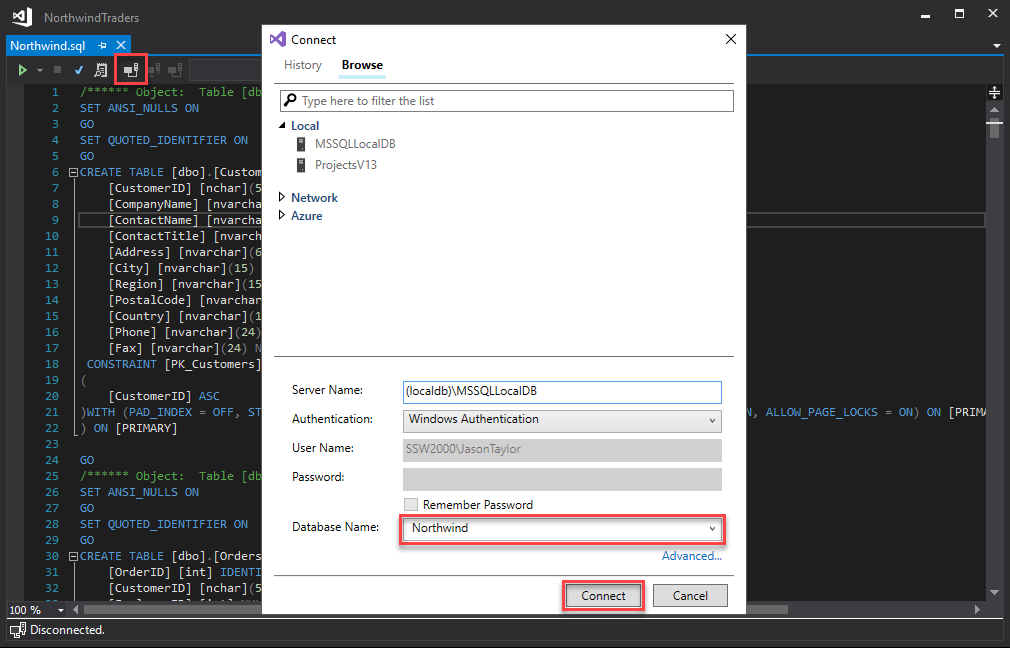Click the blue Parse checkmark icon
This screenshot has height=648, width=1010.
coord(79,70)
